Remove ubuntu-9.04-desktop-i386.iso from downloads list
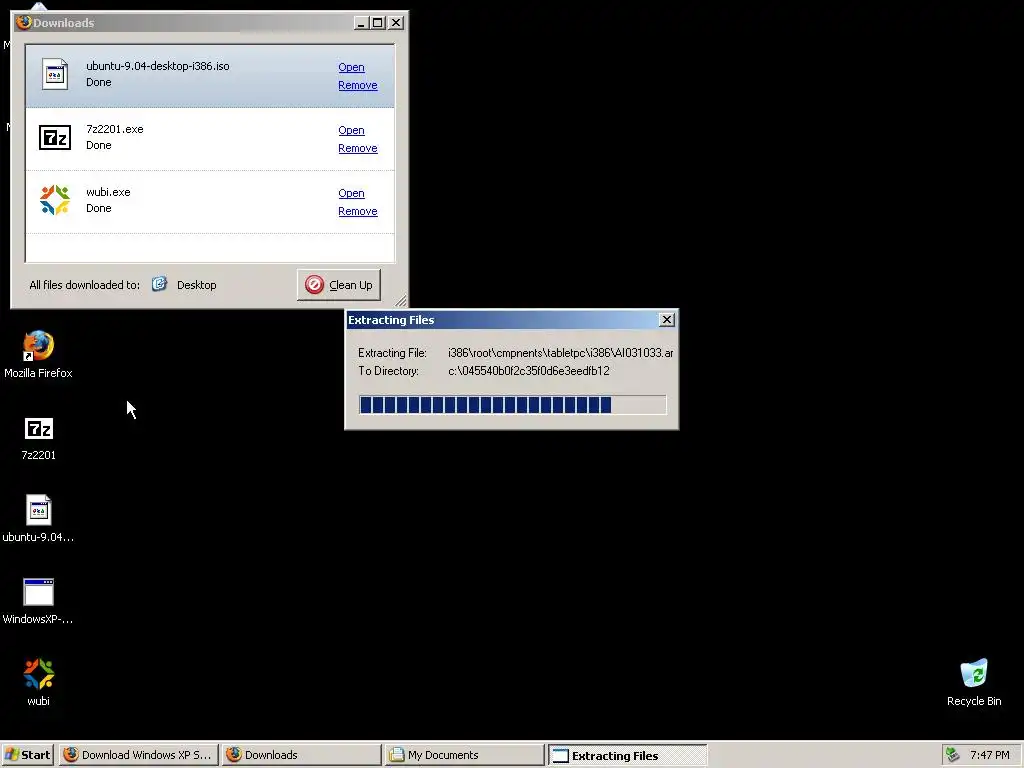 coord(358,86)
